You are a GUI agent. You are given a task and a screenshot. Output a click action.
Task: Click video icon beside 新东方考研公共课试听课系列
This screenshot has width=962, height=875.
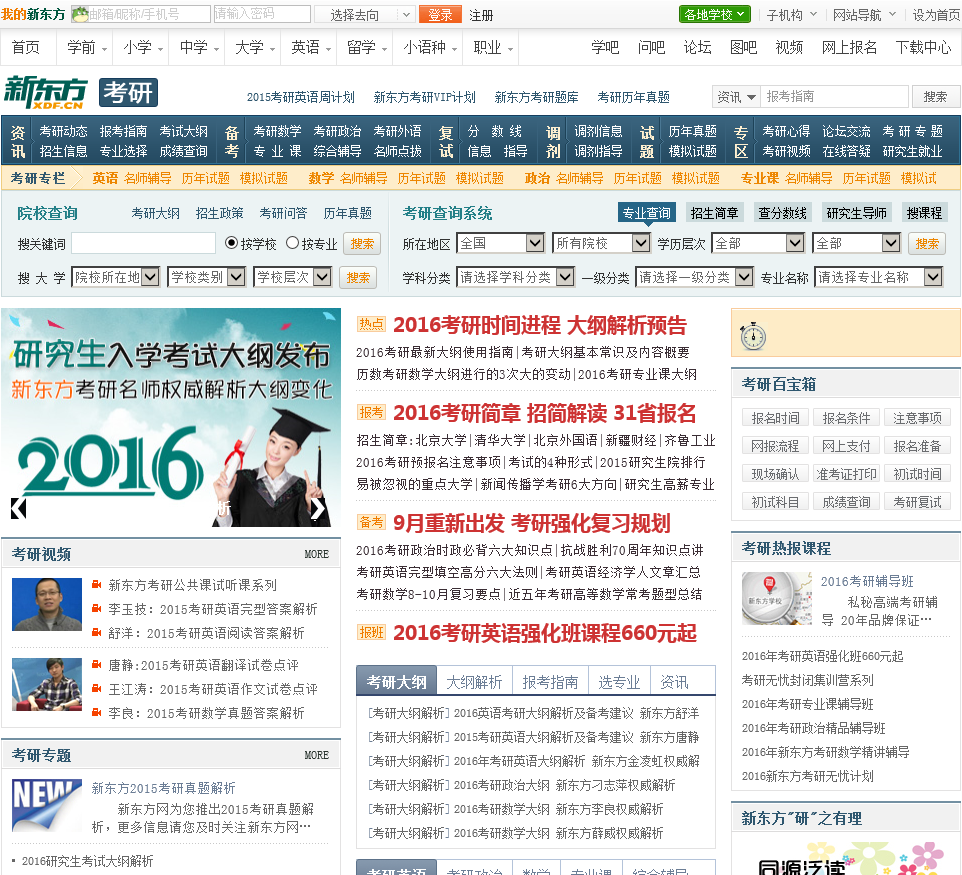pyautogui.click(x=96, y=585)
